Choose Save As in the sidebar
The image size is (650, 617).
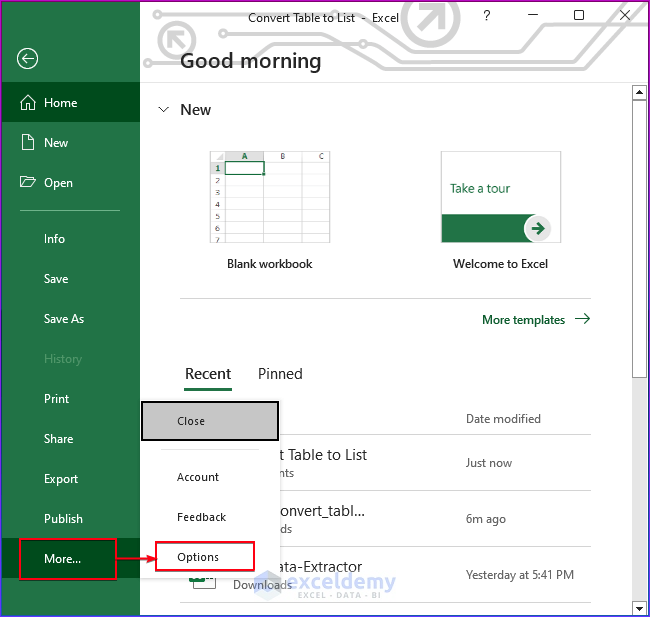tap(64, 318)
